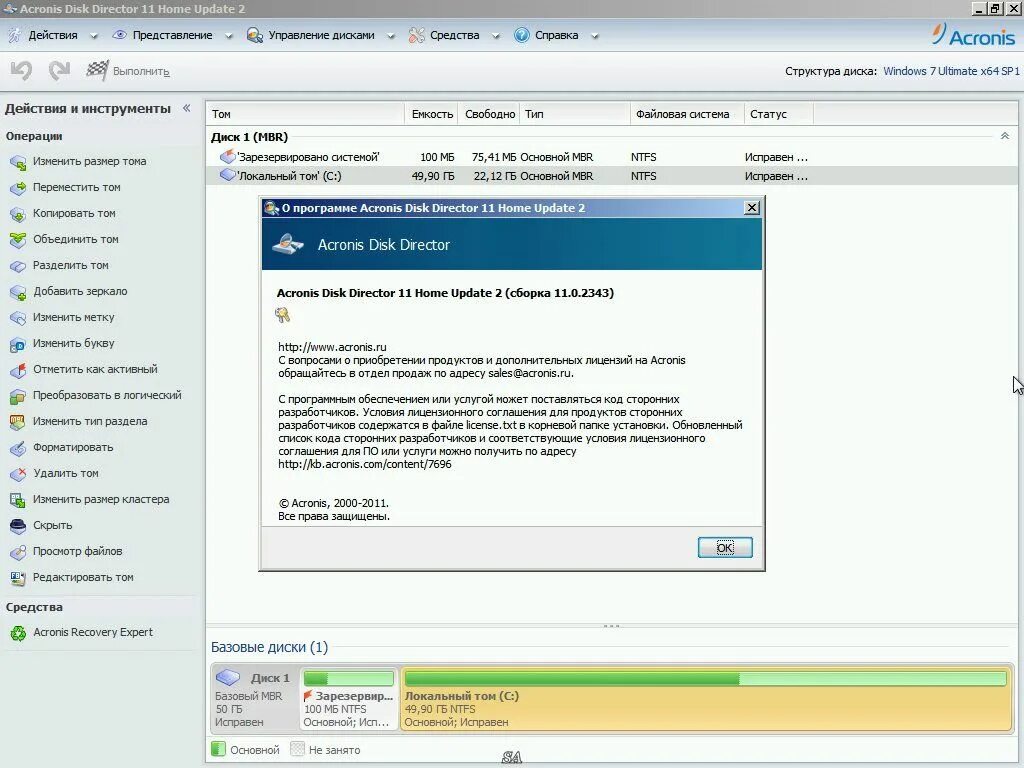The image size is (1024, 768).
Task: Click OK in the About dialog
Action: coord(725,547)
